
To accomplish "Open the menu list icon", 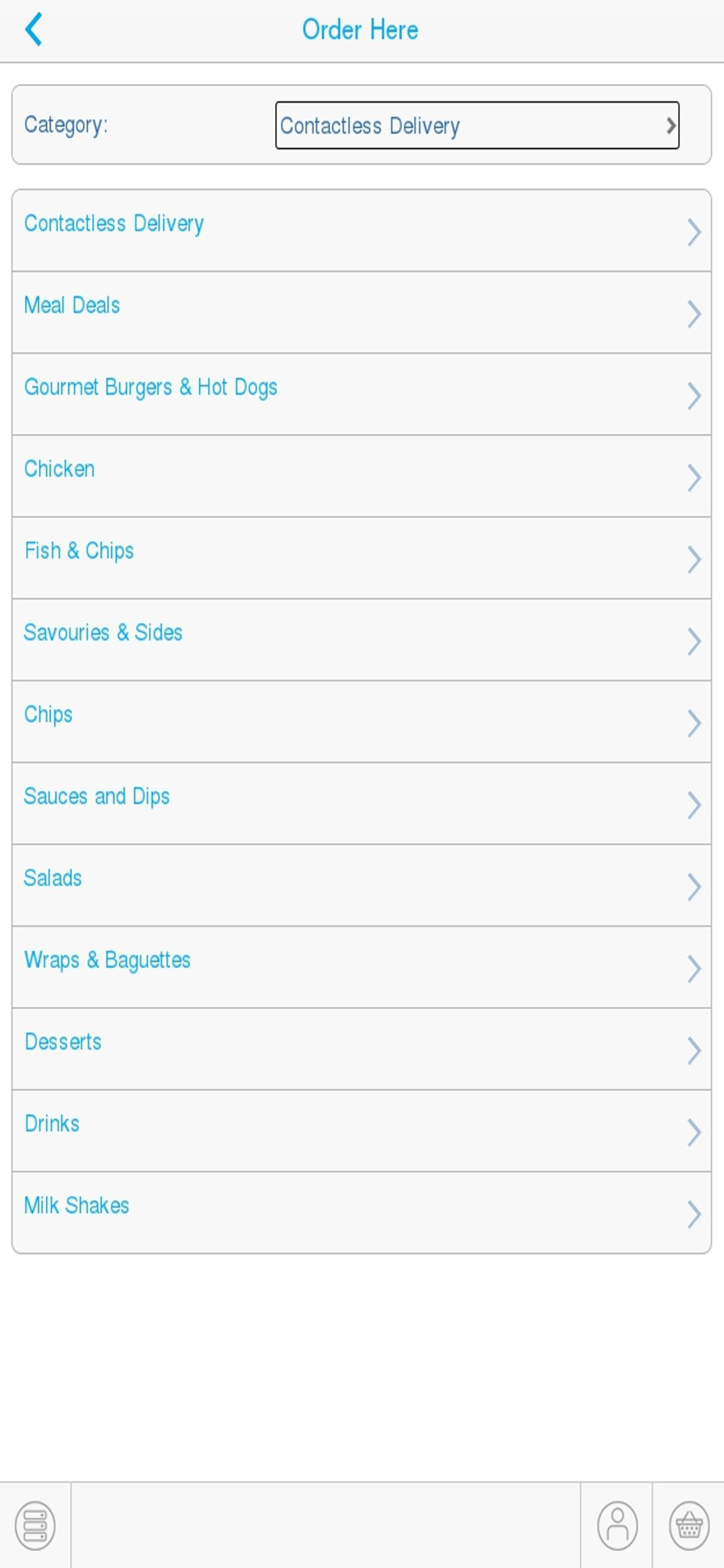I will tap(35, 1526).
